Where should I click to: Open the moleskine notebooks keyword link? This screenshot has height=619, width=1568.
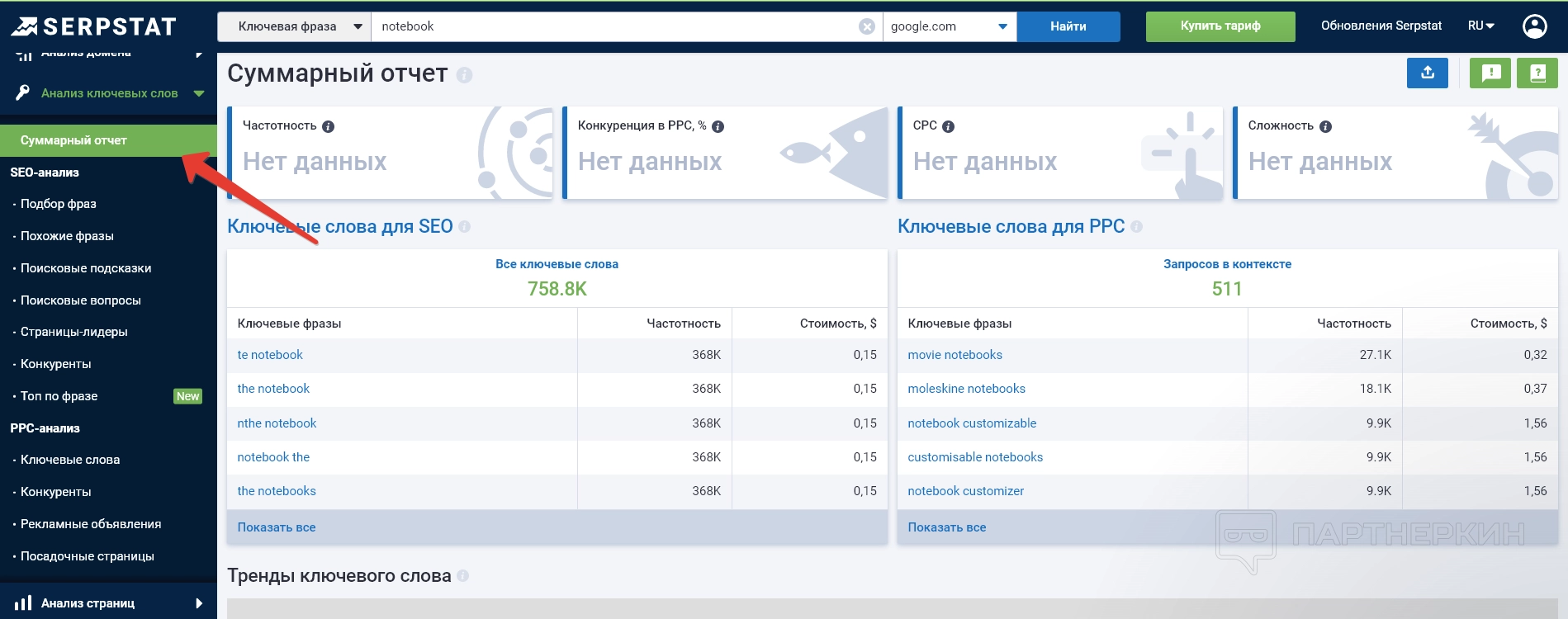966,389
